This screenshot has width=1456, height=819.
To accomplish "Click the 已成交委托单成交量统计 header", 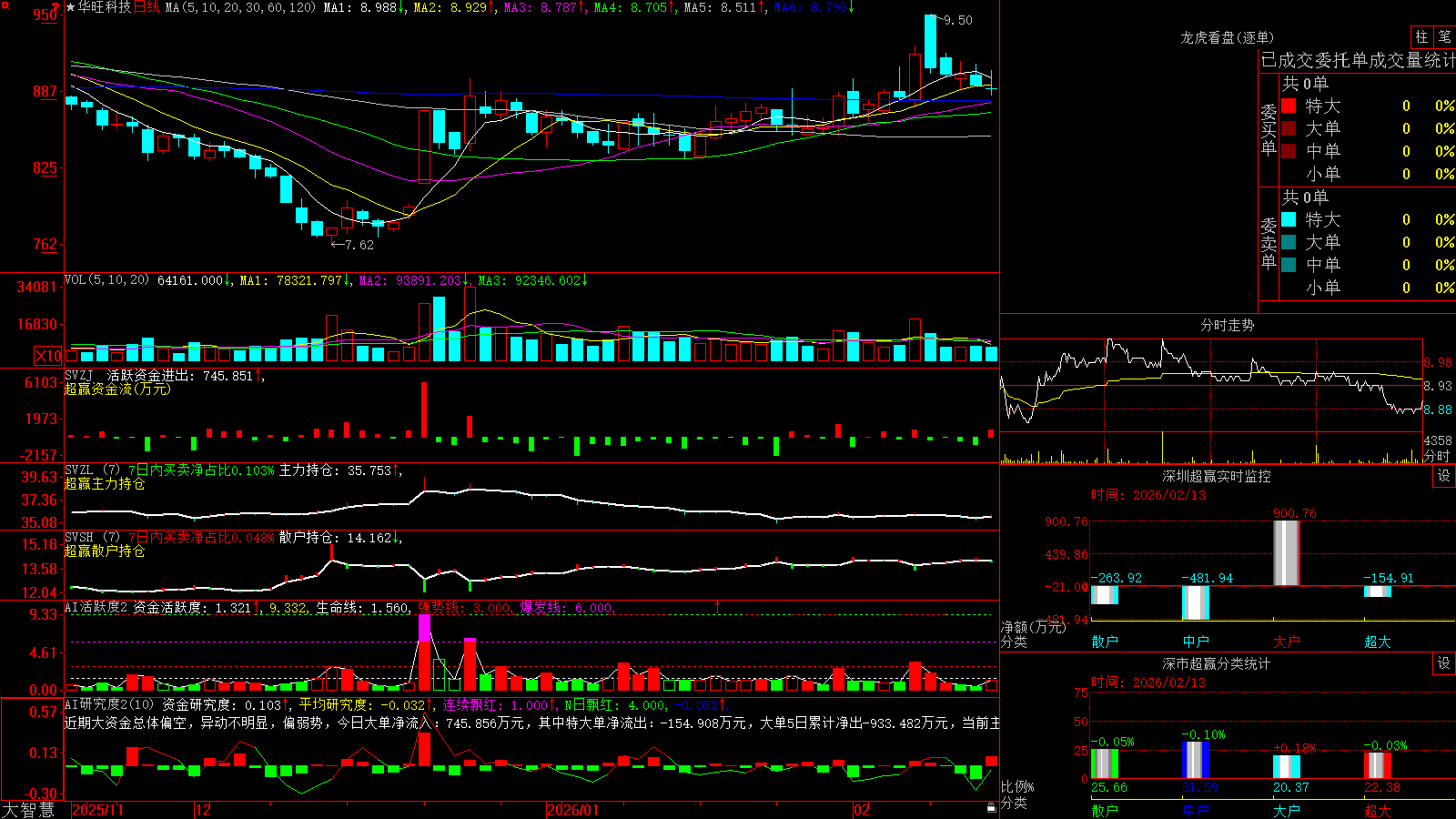I will [1358, 60].
